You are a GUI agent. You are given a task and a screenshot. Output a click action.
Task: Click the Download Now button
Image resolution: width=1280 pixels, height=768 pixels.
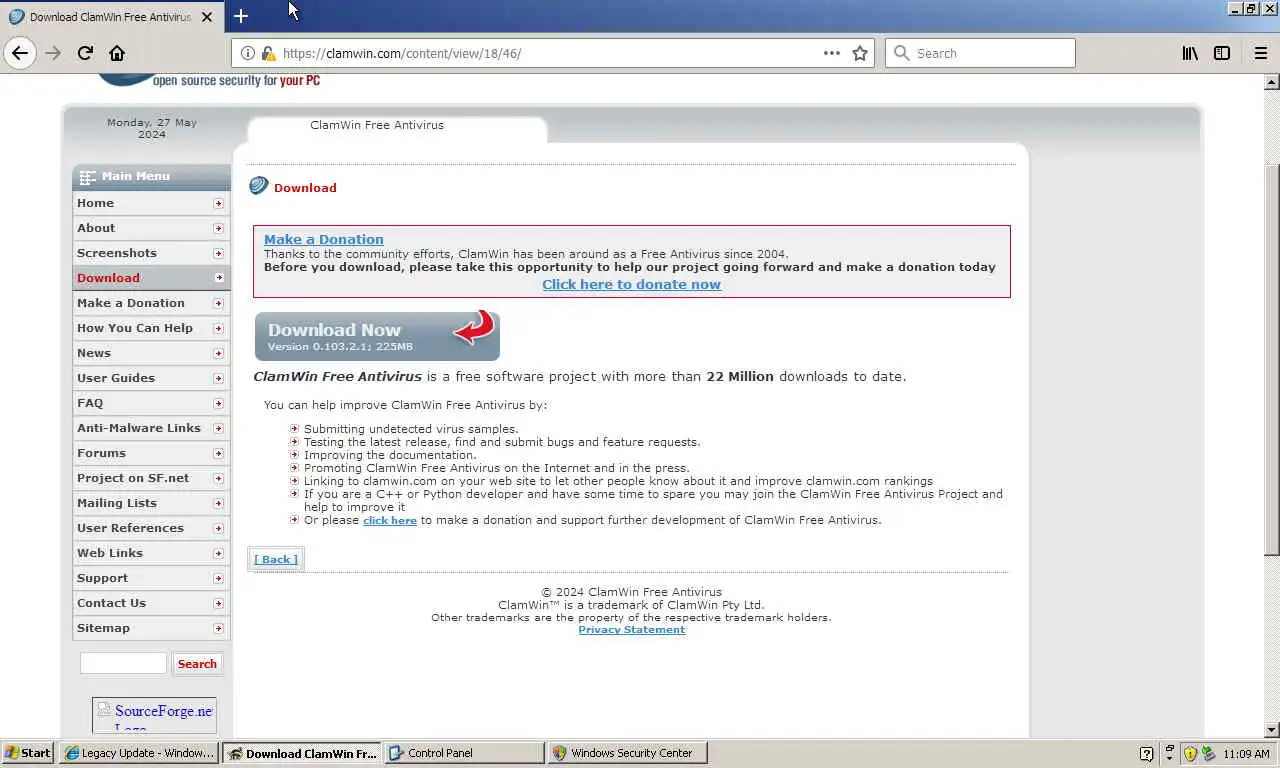377,336
